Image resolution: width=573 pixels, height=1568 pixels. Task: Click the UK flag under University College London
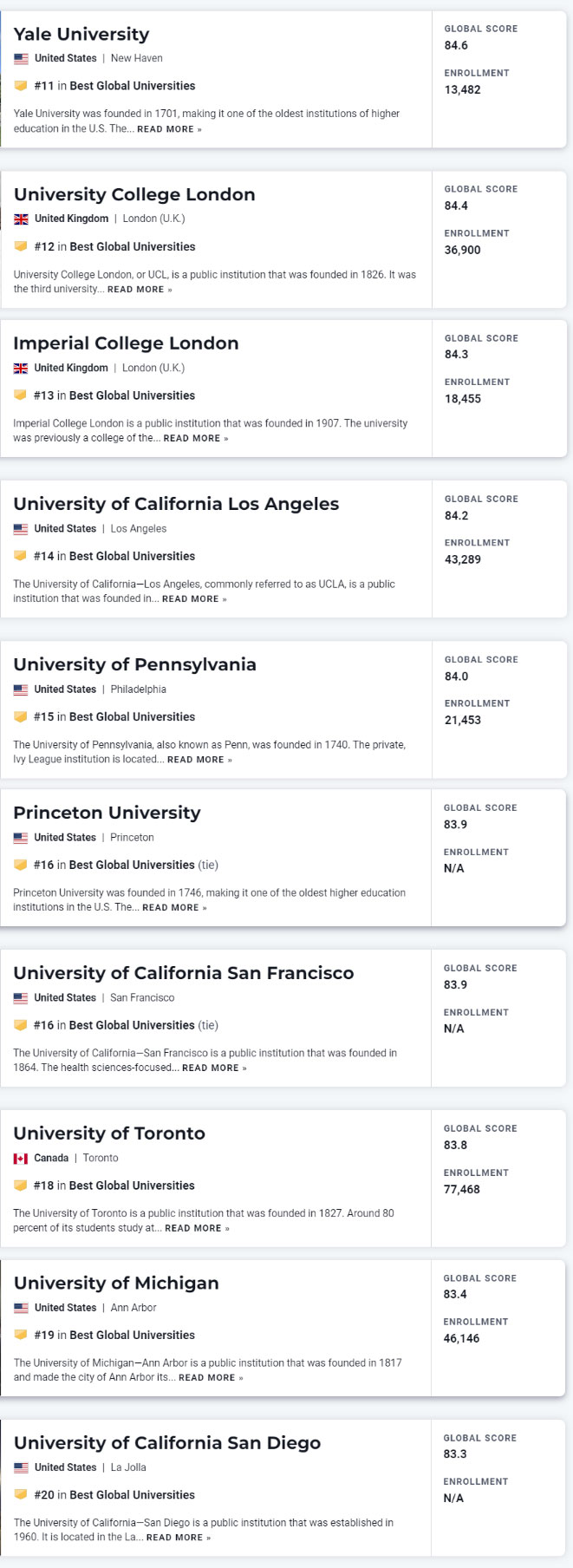pyautogui.click(x=21, y=219)
